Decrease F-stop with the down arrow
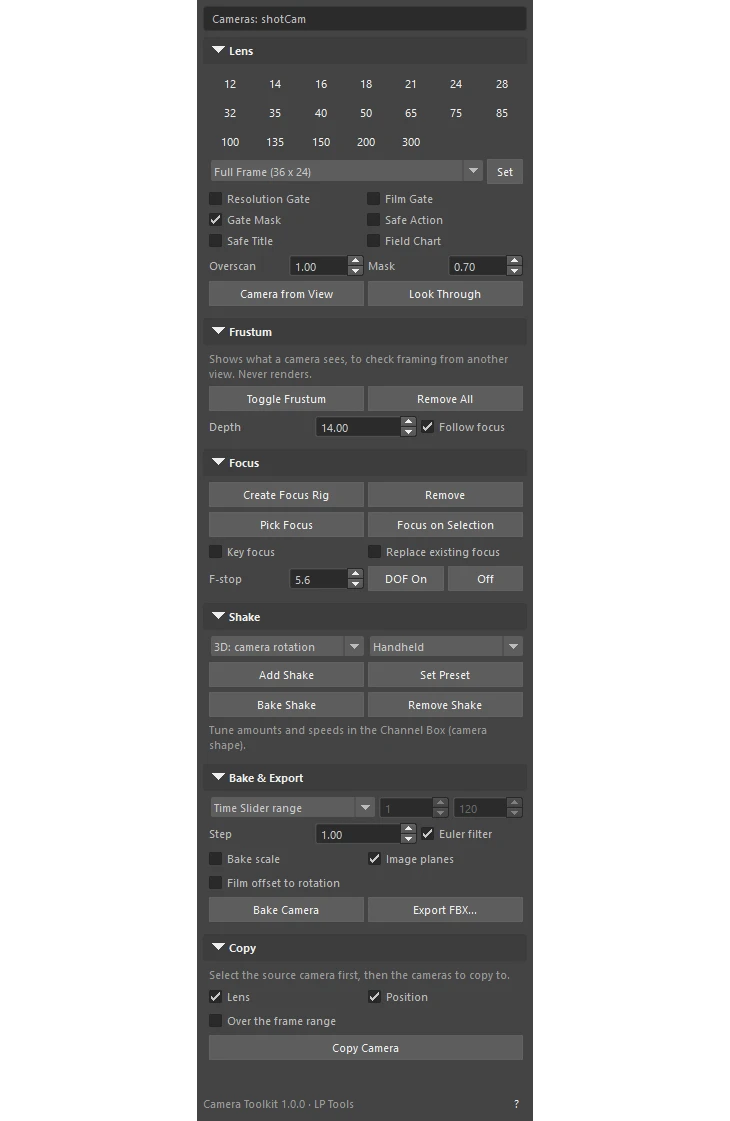 coord(355,585)
